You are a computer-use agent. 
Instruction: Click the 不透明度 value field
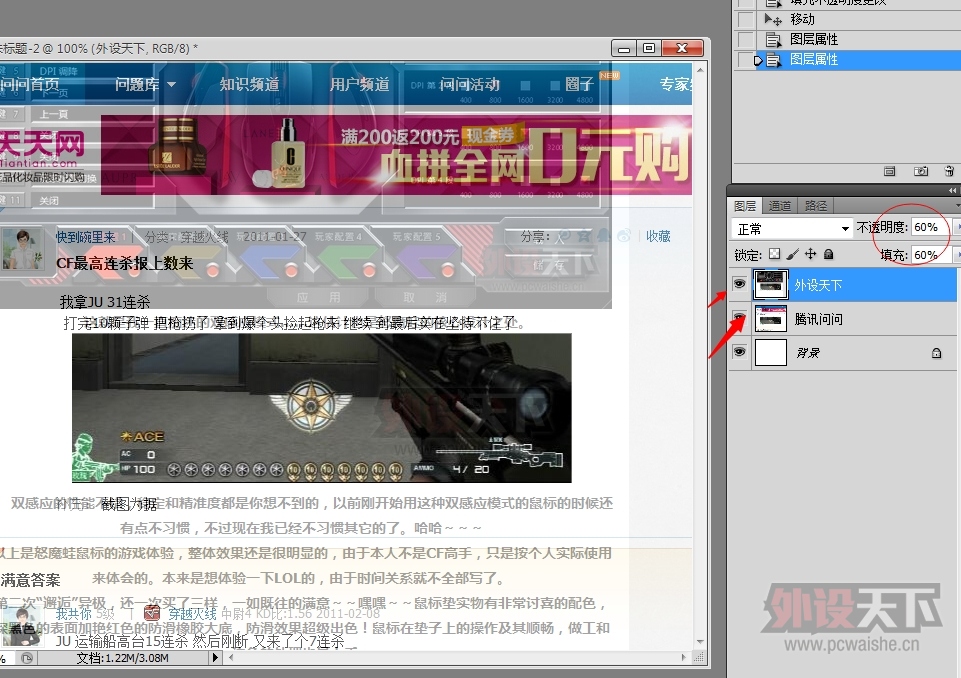(x=930, y=227)
